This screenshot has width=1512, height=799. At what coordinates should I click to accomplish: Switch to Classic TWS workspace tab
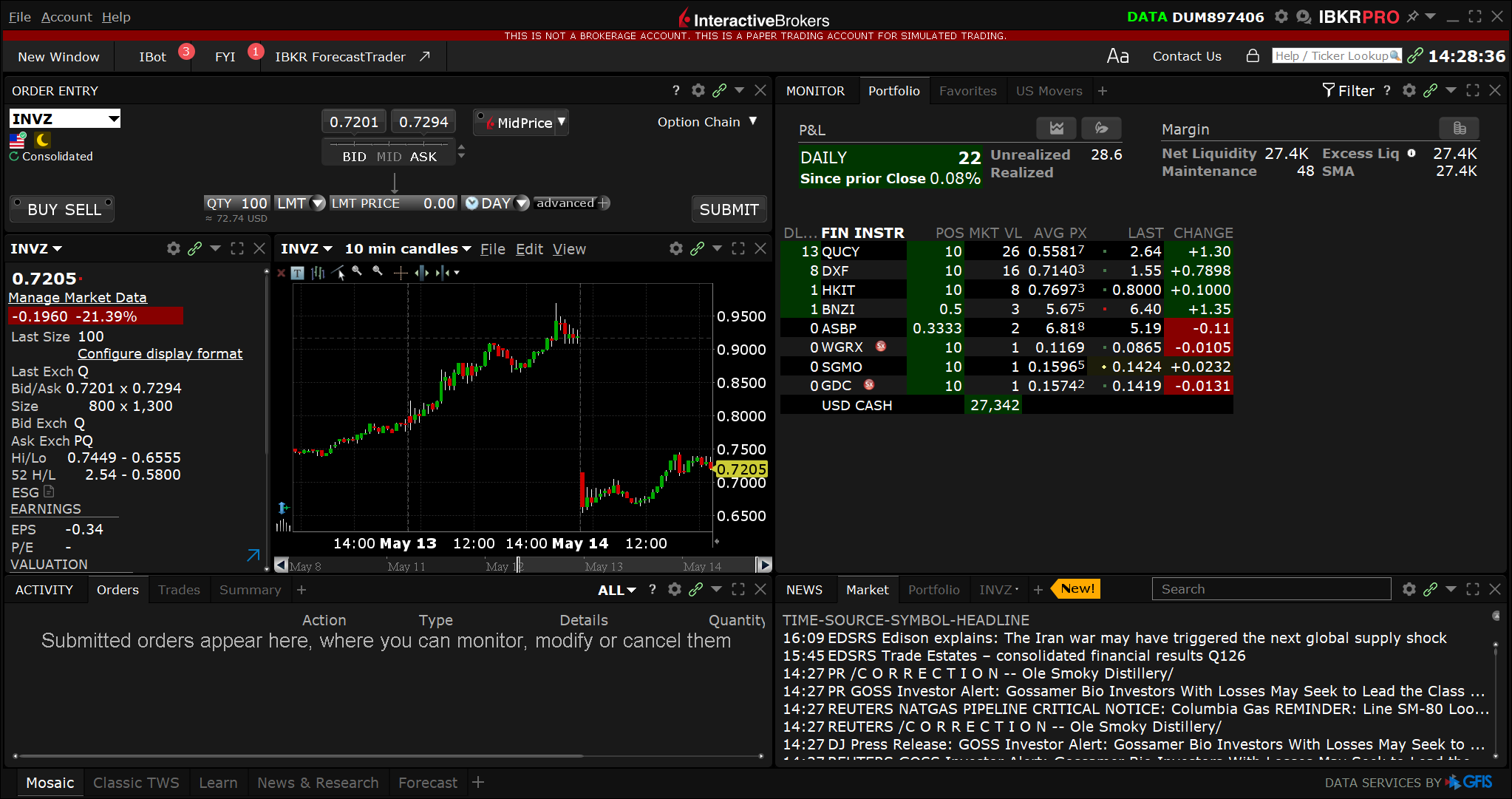point(136,783)
